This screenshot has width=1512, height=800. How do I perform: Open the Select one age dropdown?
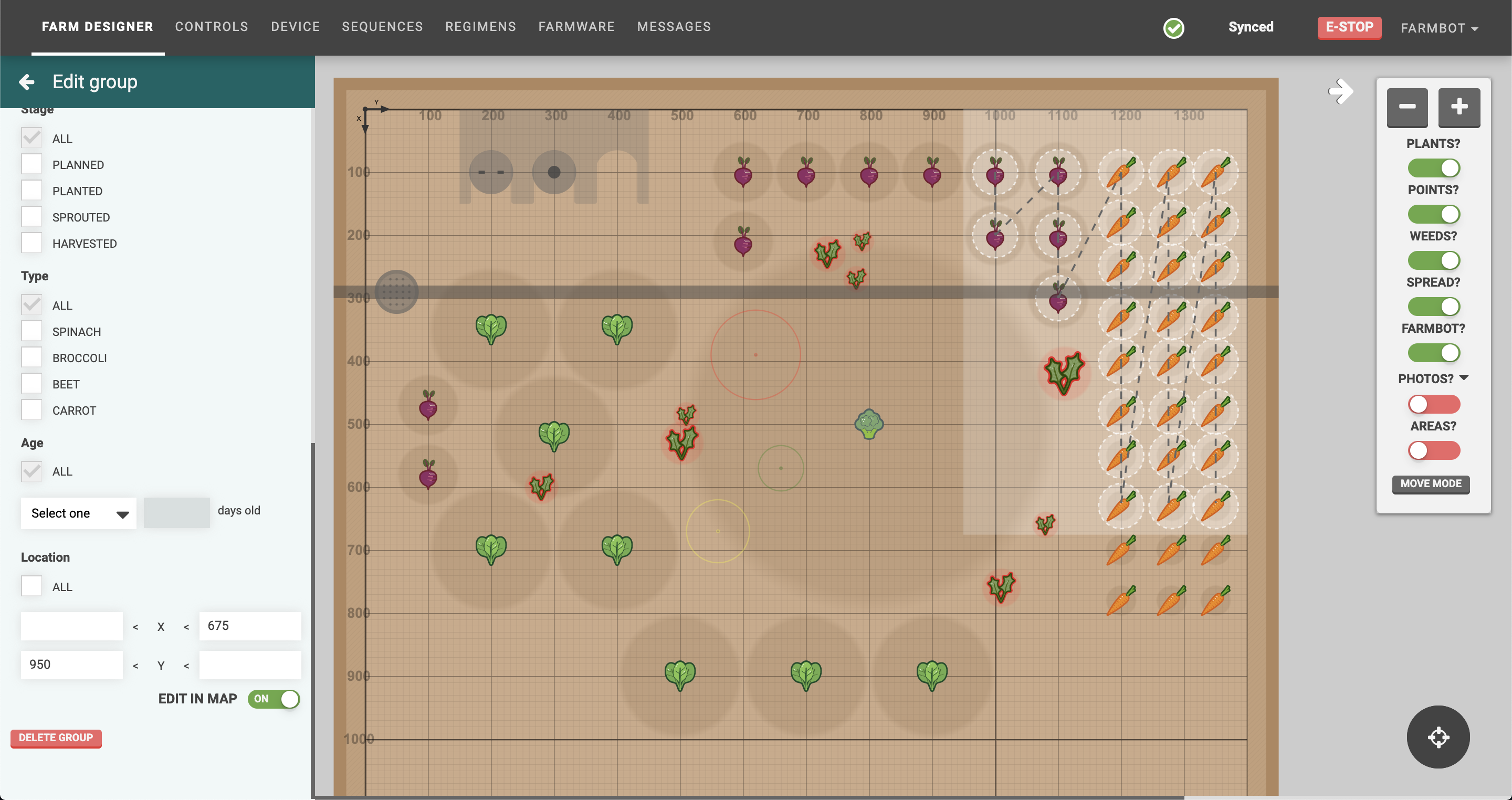(x=78, y=512)
